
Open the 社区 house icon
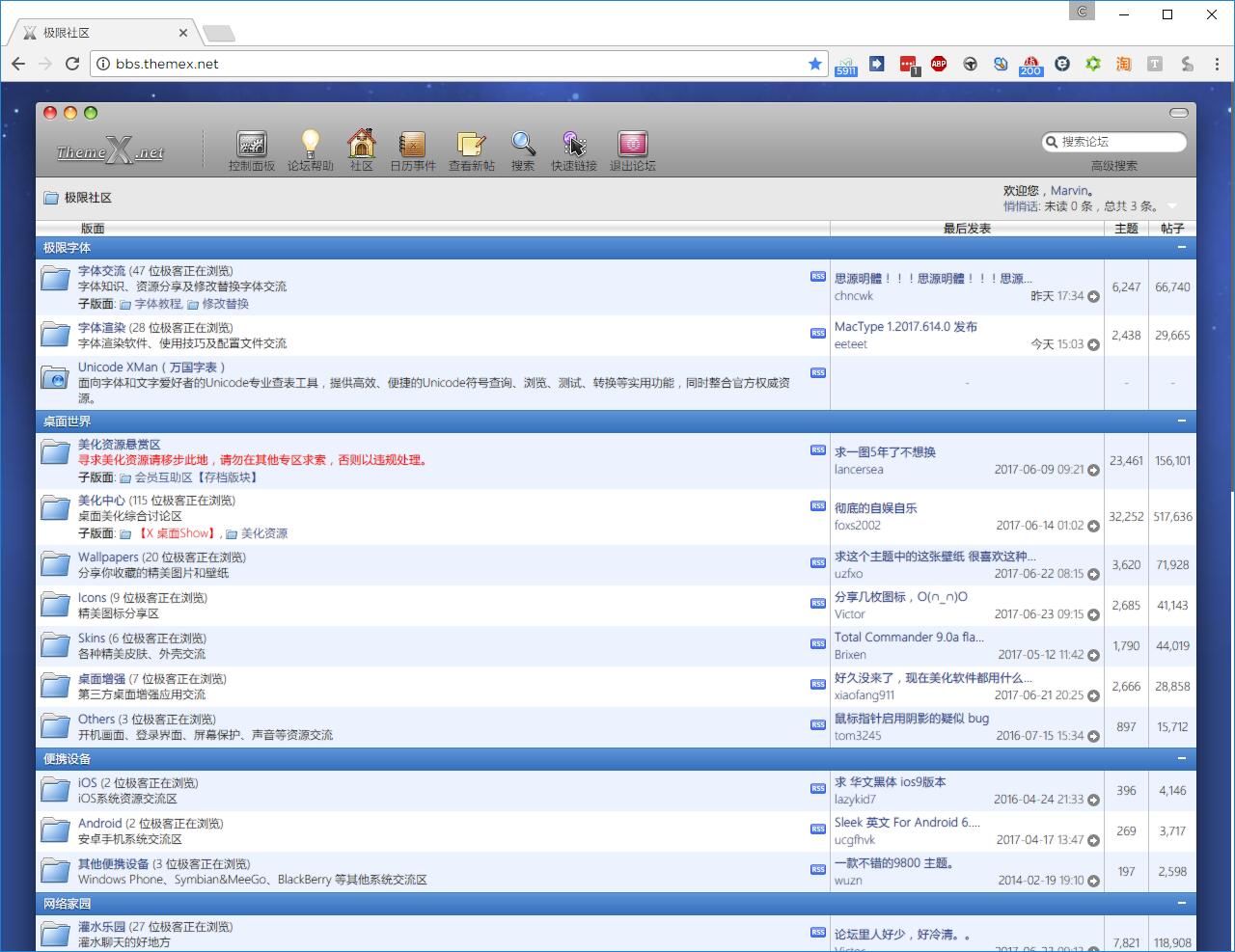(362, 150)
